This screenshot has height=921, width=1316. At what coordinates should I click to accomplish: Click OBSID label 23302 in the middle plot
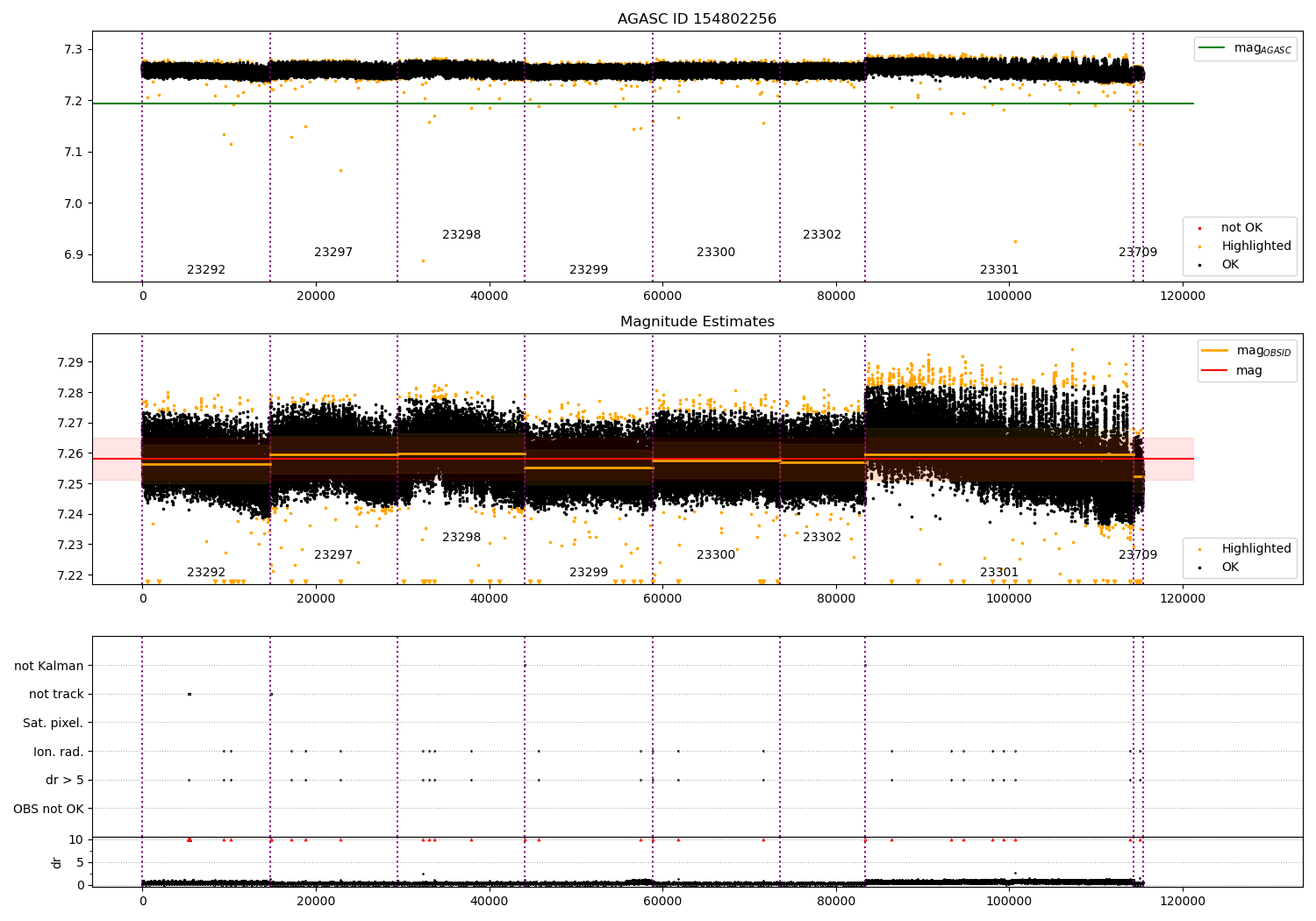pos(822,538)
